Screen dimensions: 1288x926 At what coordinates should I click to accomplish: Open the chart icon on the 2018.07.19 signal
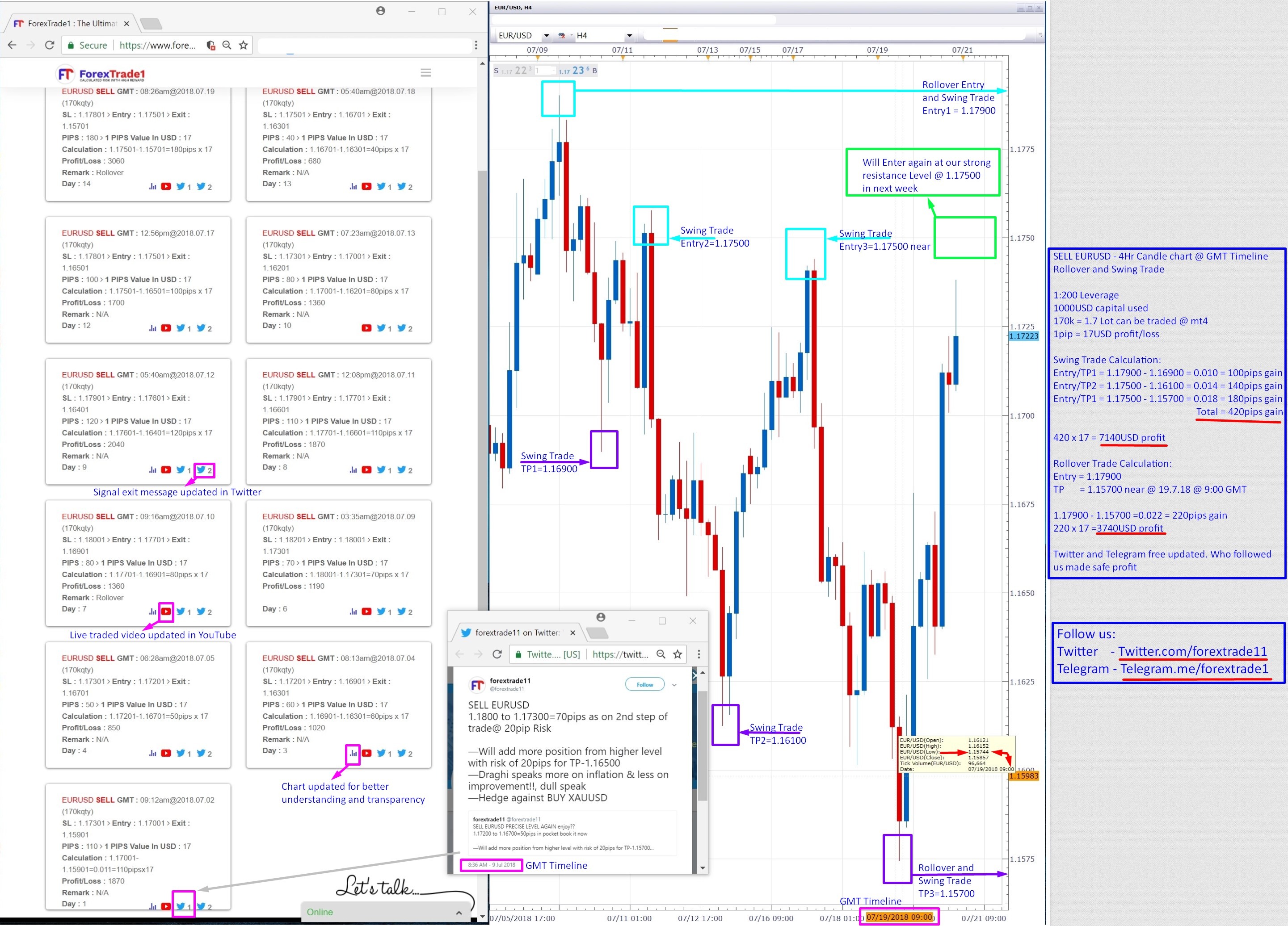click(x=153, y=186)
